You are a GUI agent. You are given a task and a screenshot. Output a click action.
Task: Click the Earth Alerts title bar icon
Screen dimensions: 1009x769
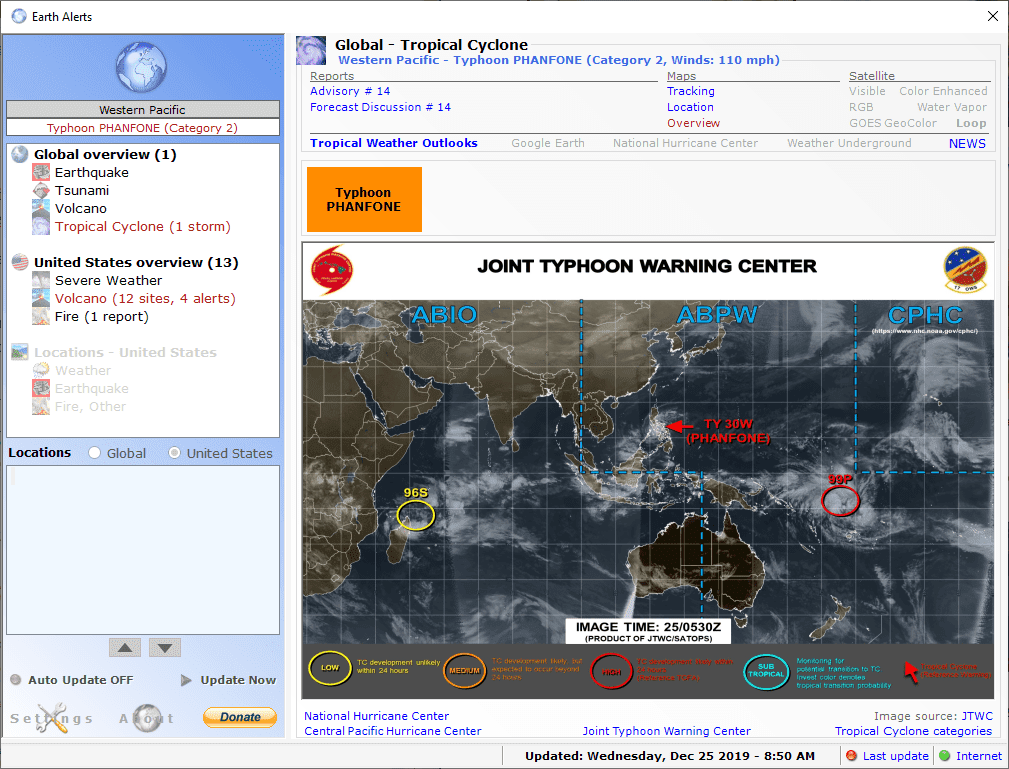19,16
